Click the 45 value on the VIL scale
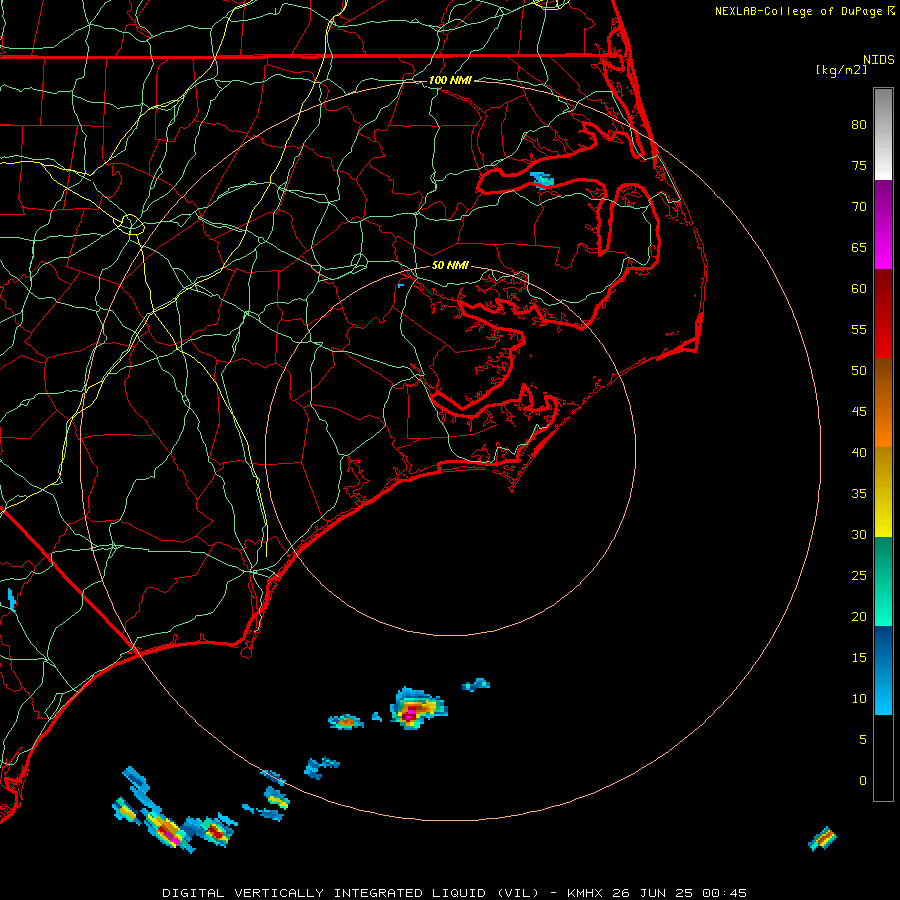 [x=859, y=412]
